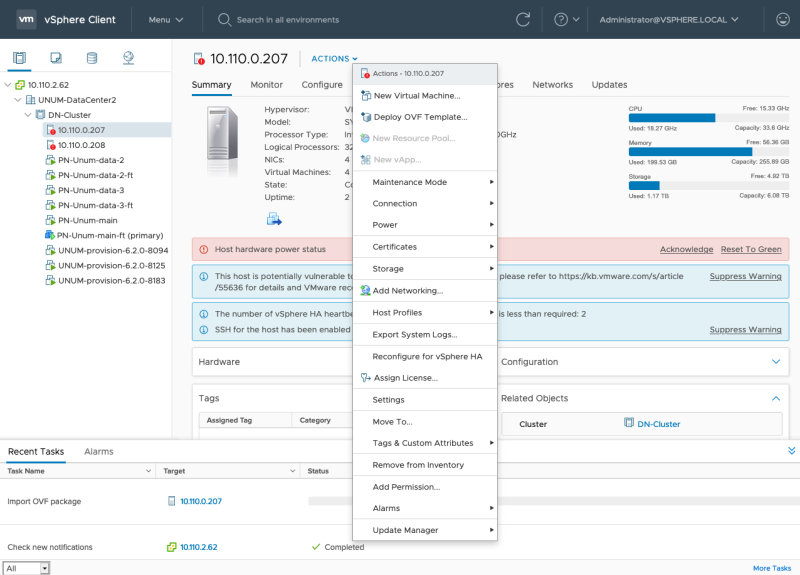This screenshot has height=575, width=800.
Task: Open the All tasks filter combo box
Action: click(x=27, y=568)
